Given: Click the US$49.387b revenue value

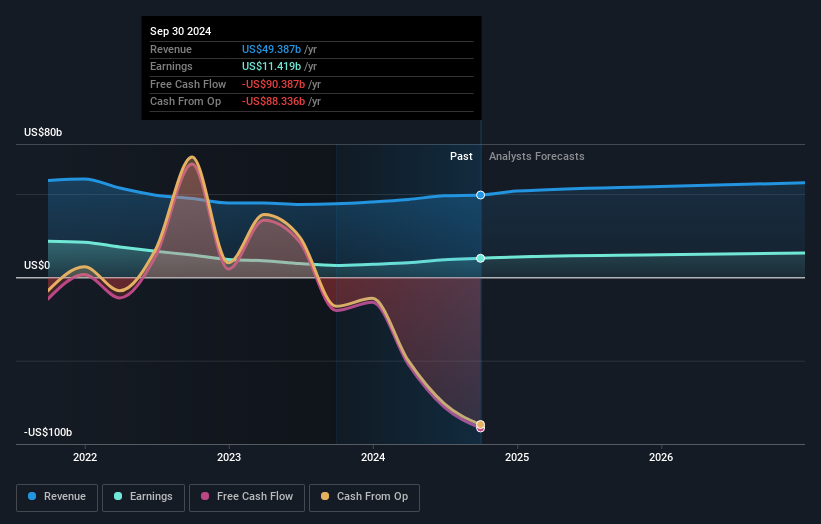Looking at the screenshot, I should point(271,49).
